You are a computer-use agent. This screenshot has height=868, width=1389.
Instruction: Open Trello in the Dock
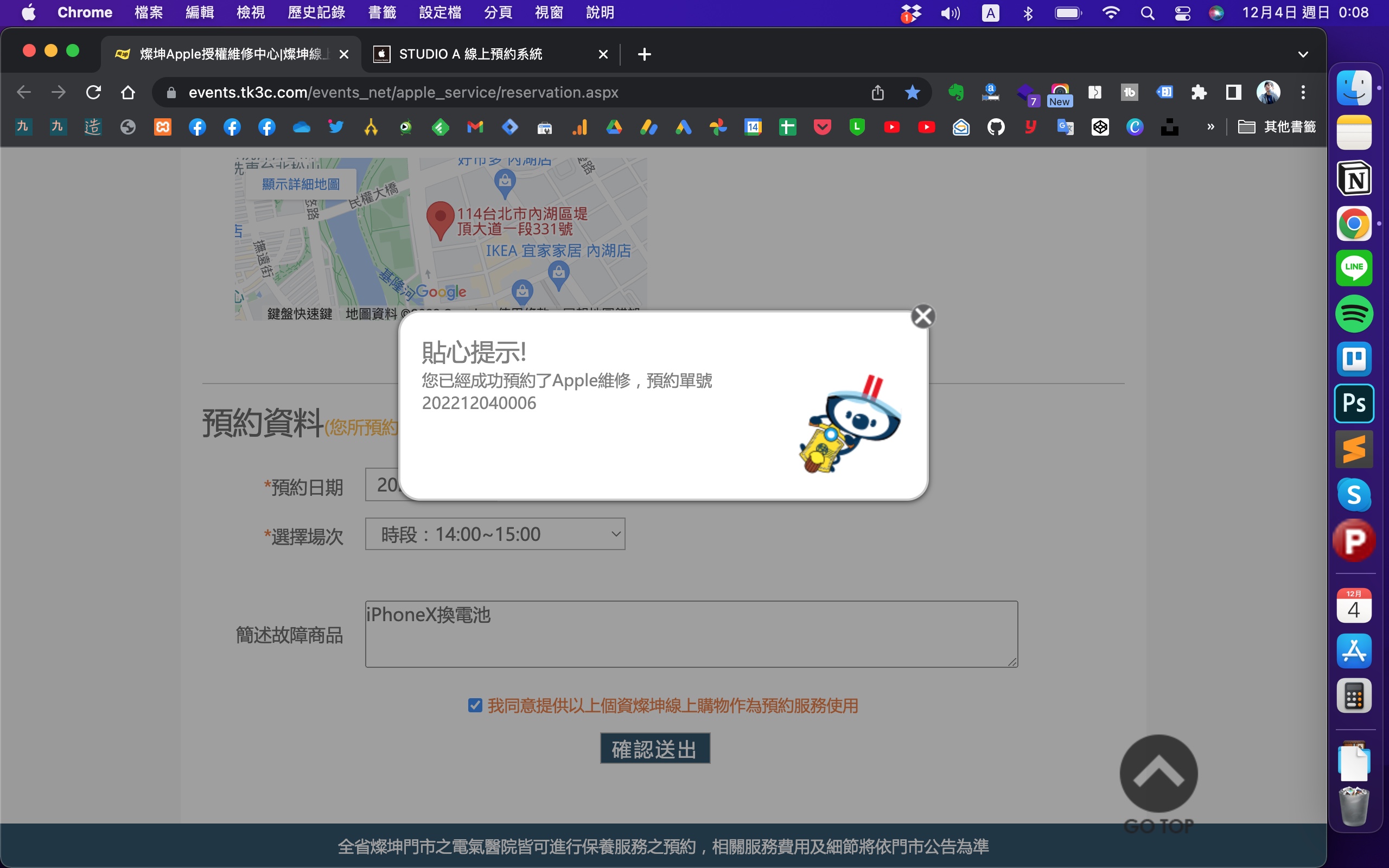[x=1354, y=359]
